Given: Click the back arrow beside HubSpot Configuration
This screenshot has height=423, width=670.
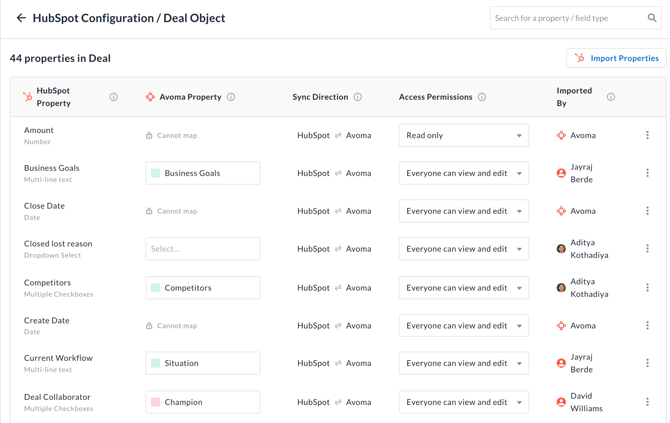Looking at the screenshot, I should [x=20, y=18].
